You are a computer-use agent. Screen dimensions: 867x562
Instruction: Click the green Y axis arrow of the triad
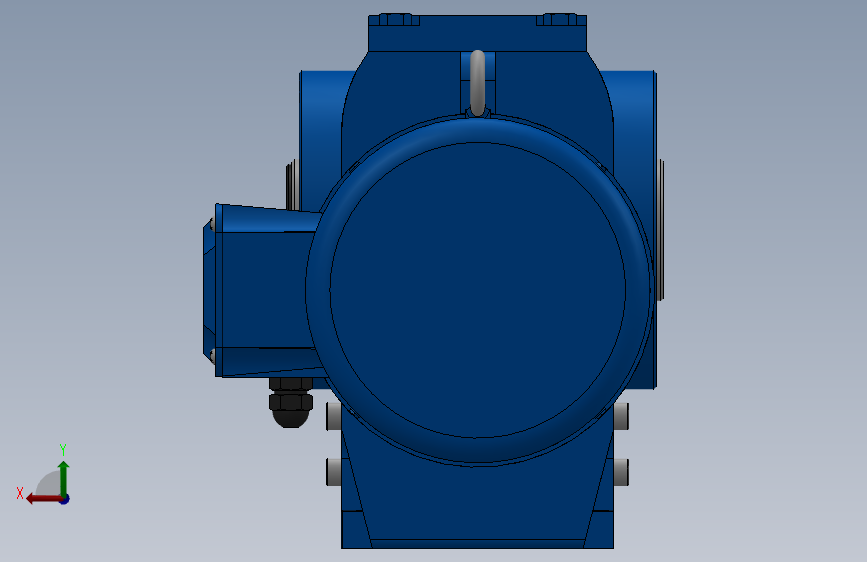tap(64, 478)
